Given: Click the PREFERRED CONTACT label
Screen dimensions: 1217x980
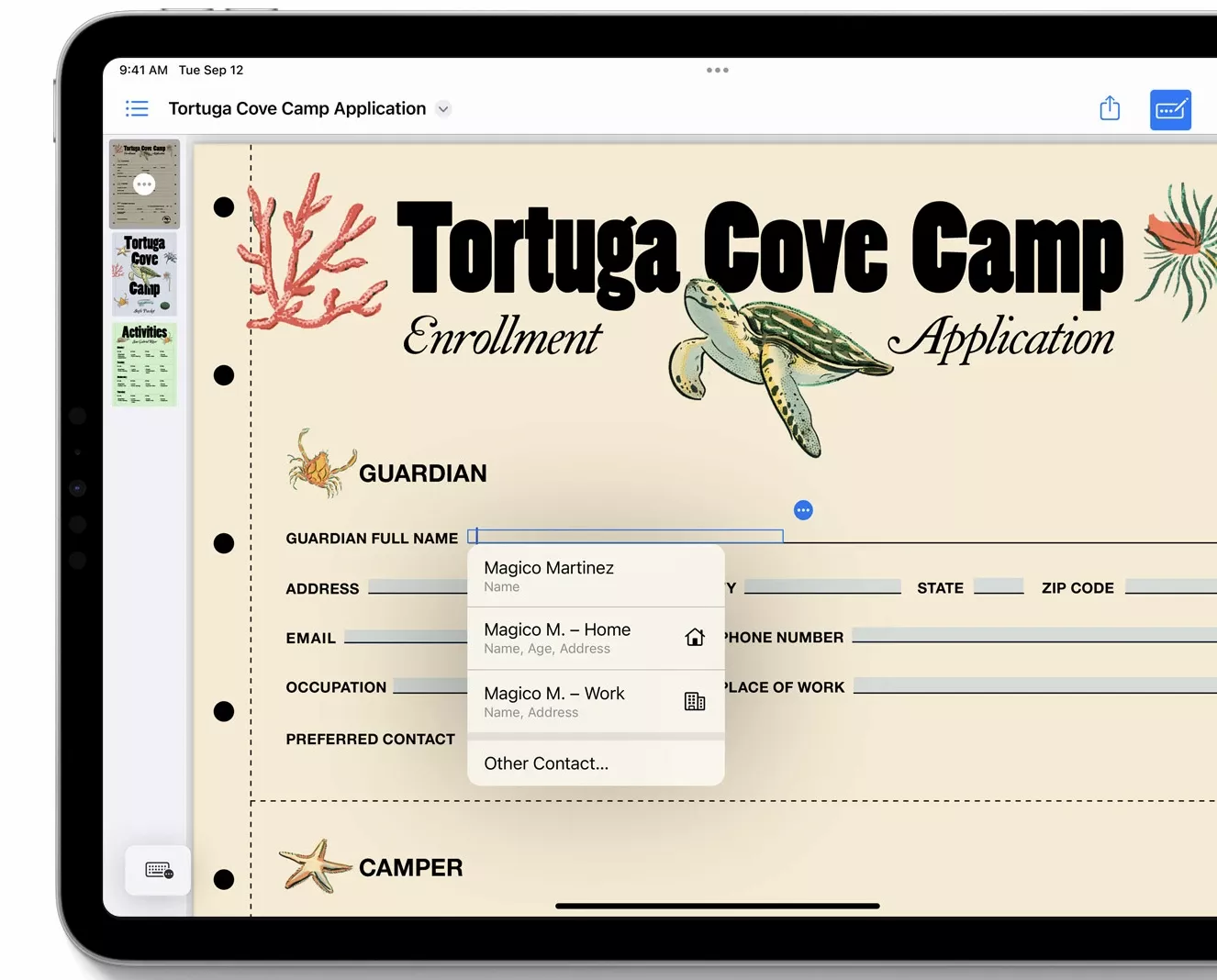Looking at the screenshot, I should click(370, 740).
